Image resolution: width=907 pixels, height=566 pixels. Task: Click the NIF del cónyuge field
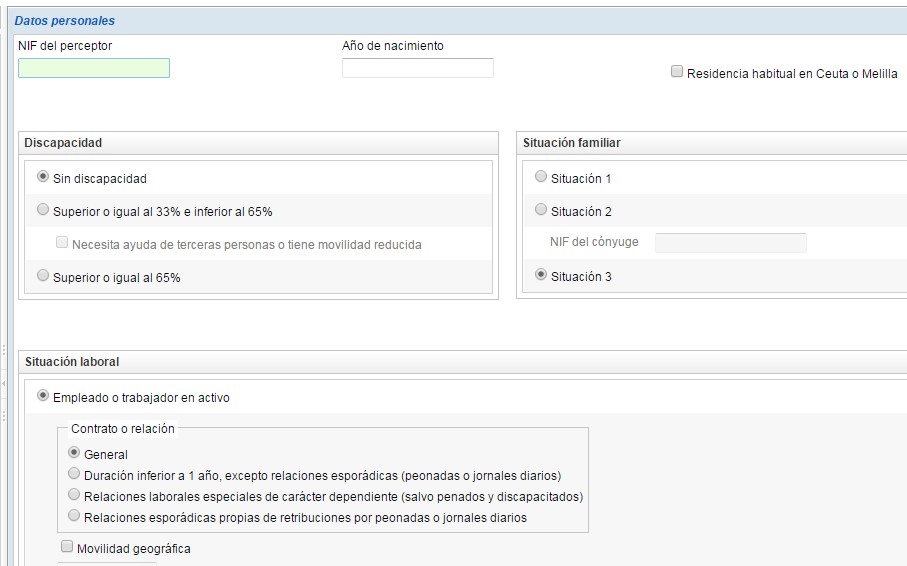730,242
